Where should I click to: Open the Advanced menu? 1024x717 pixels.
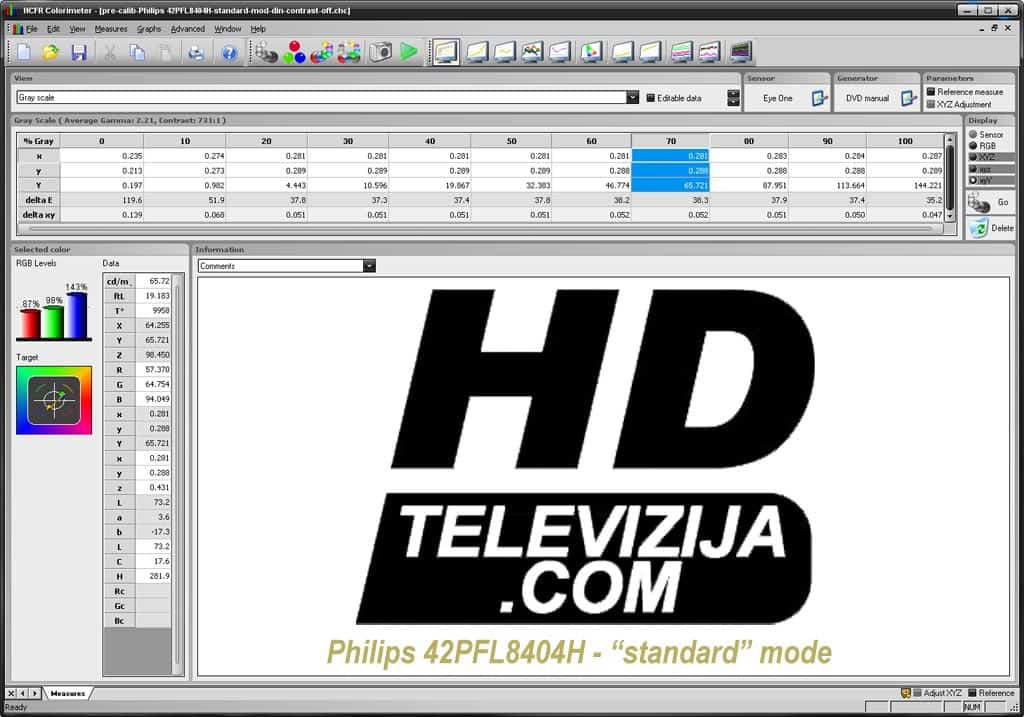[x=187, y=29]
